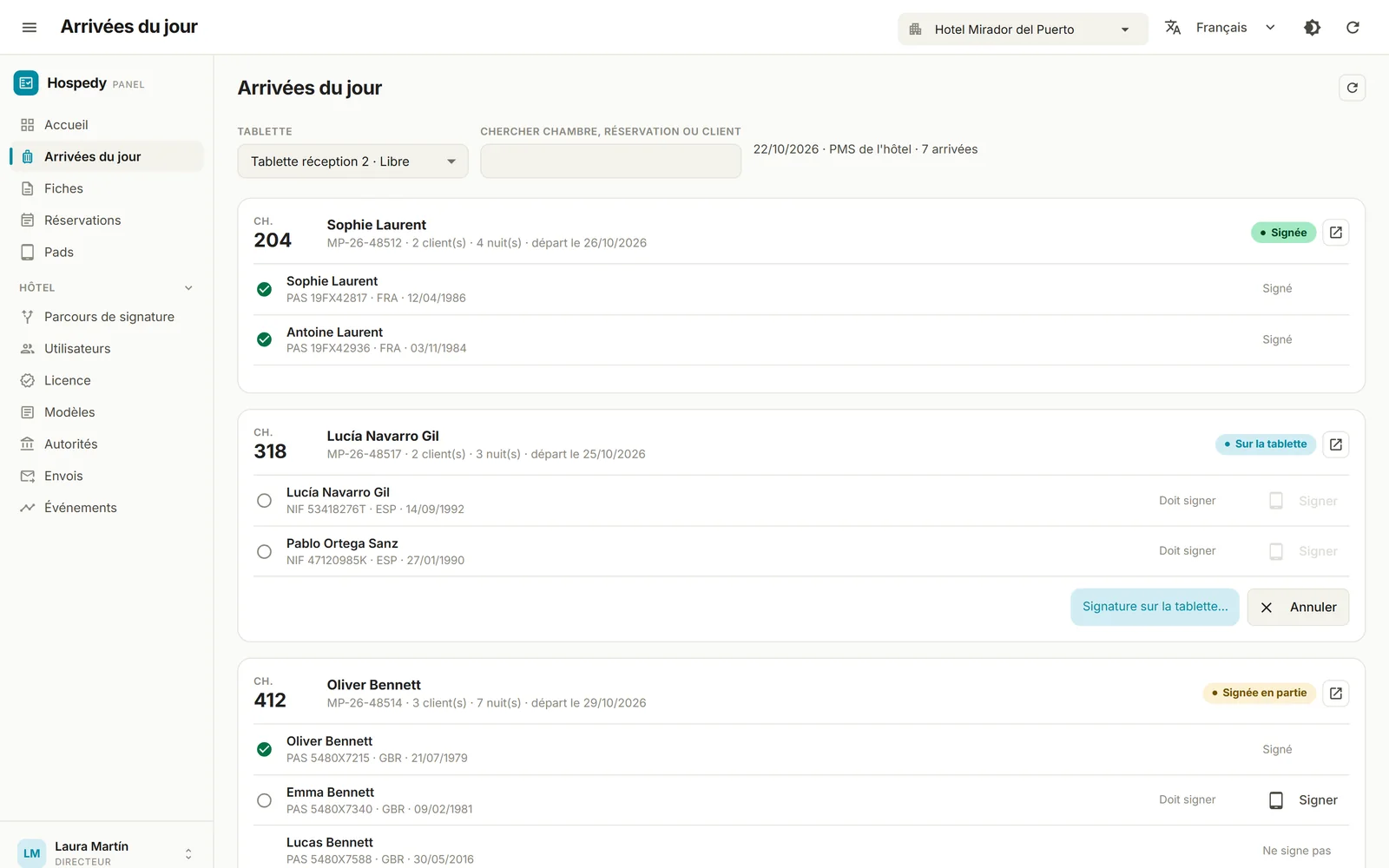1389x868 pixels.
Task: Open Fiches in the sidebar
Action: pos(107,188)
